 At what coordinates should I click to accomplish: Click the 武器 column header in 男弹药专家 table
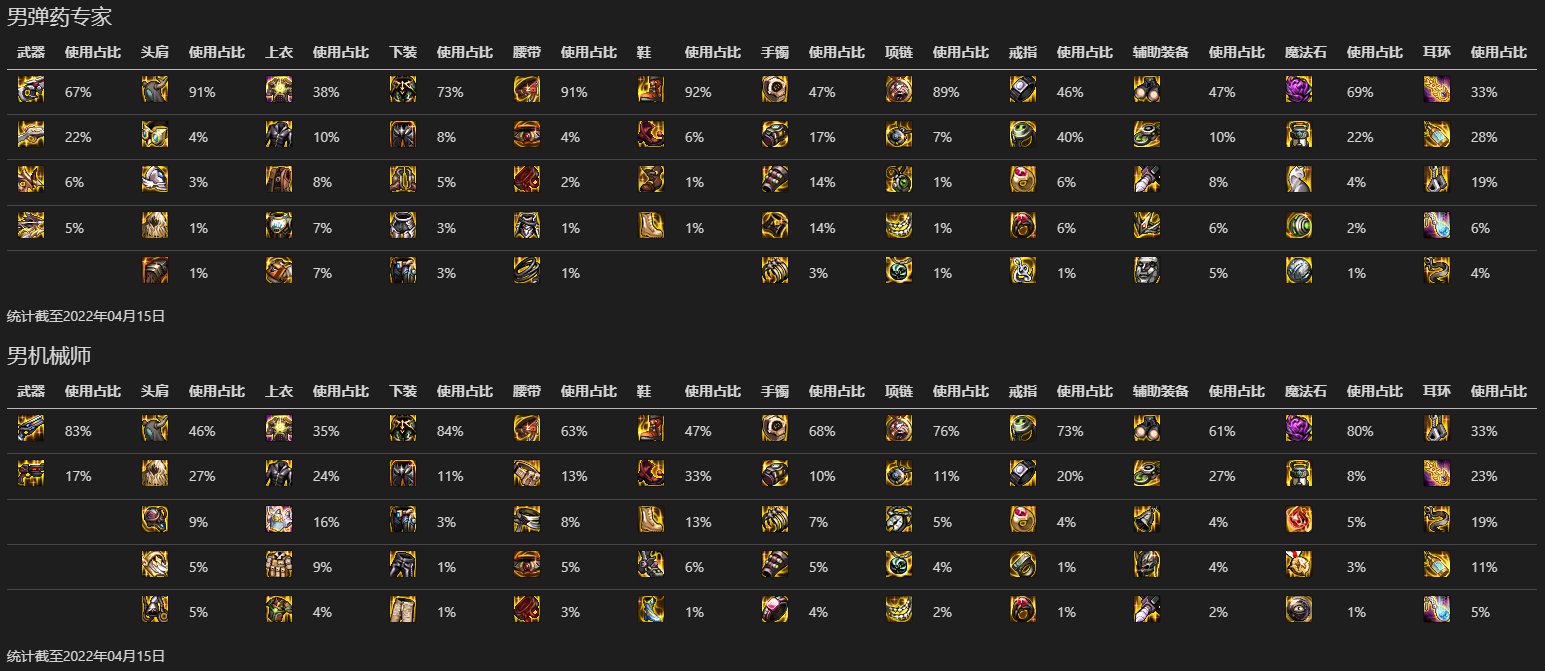31,52
